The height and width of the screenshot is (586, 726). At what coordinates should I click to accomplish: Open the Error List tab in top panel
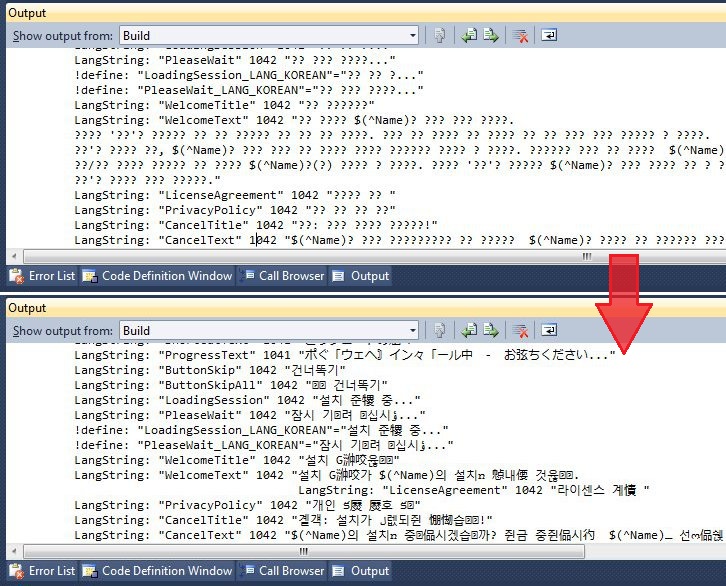click(42, 276)
